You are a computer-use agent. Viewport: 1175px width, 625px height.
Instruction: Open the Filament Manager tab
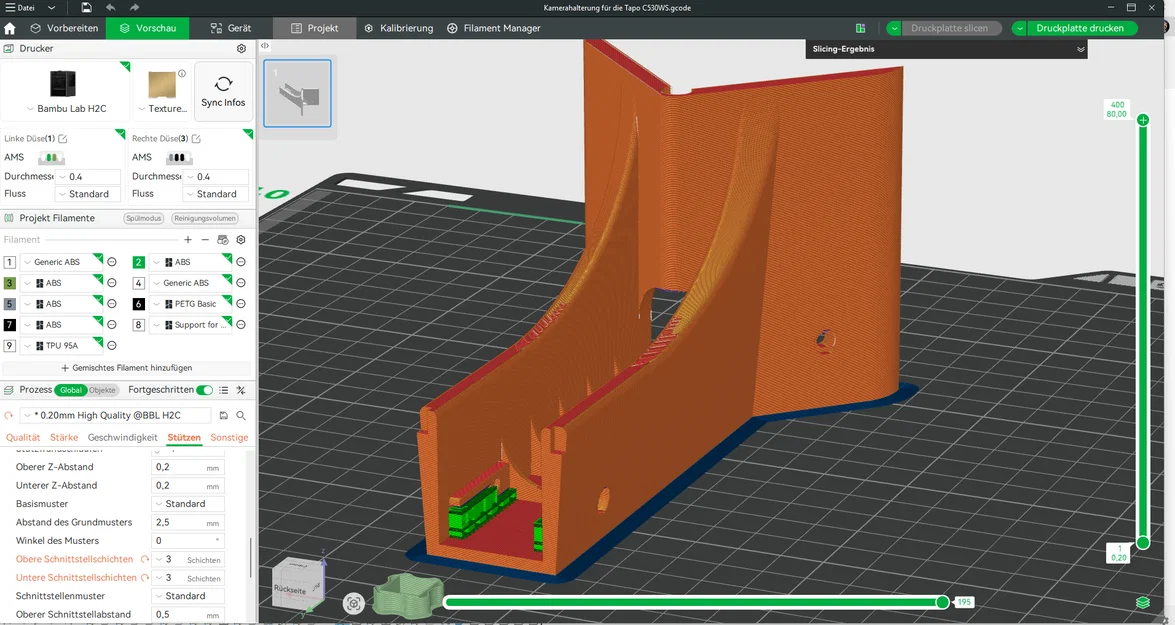(494, 28)
